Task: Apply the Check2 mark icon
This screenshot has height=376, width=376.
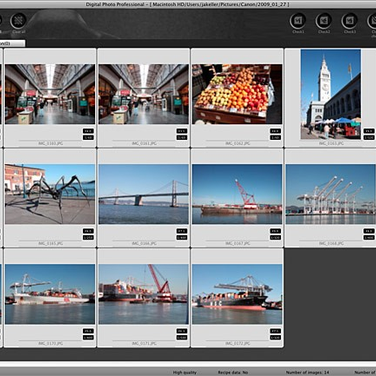Action: 324,21
